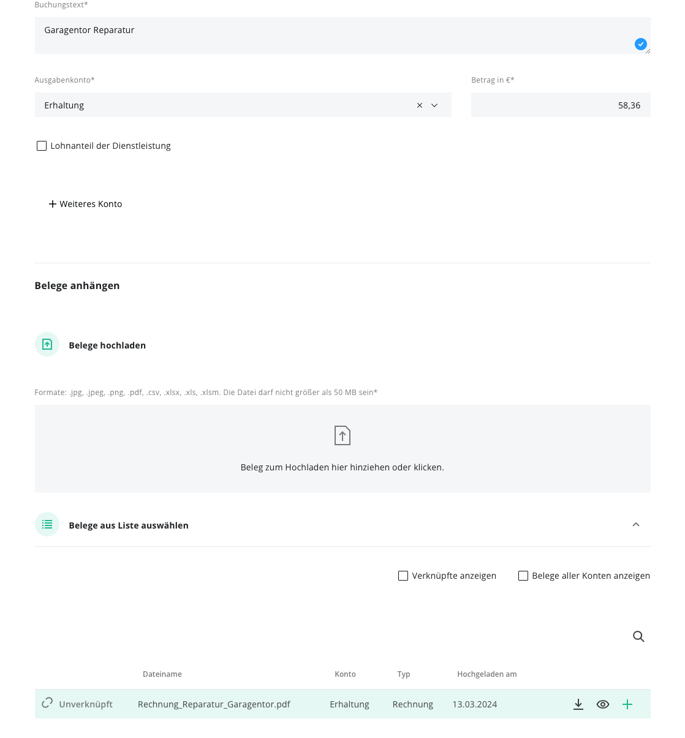This screenshot has width=685, height=738.
Task: Click the Unverknüpft link status icon
Action: [x=47, y=703]
